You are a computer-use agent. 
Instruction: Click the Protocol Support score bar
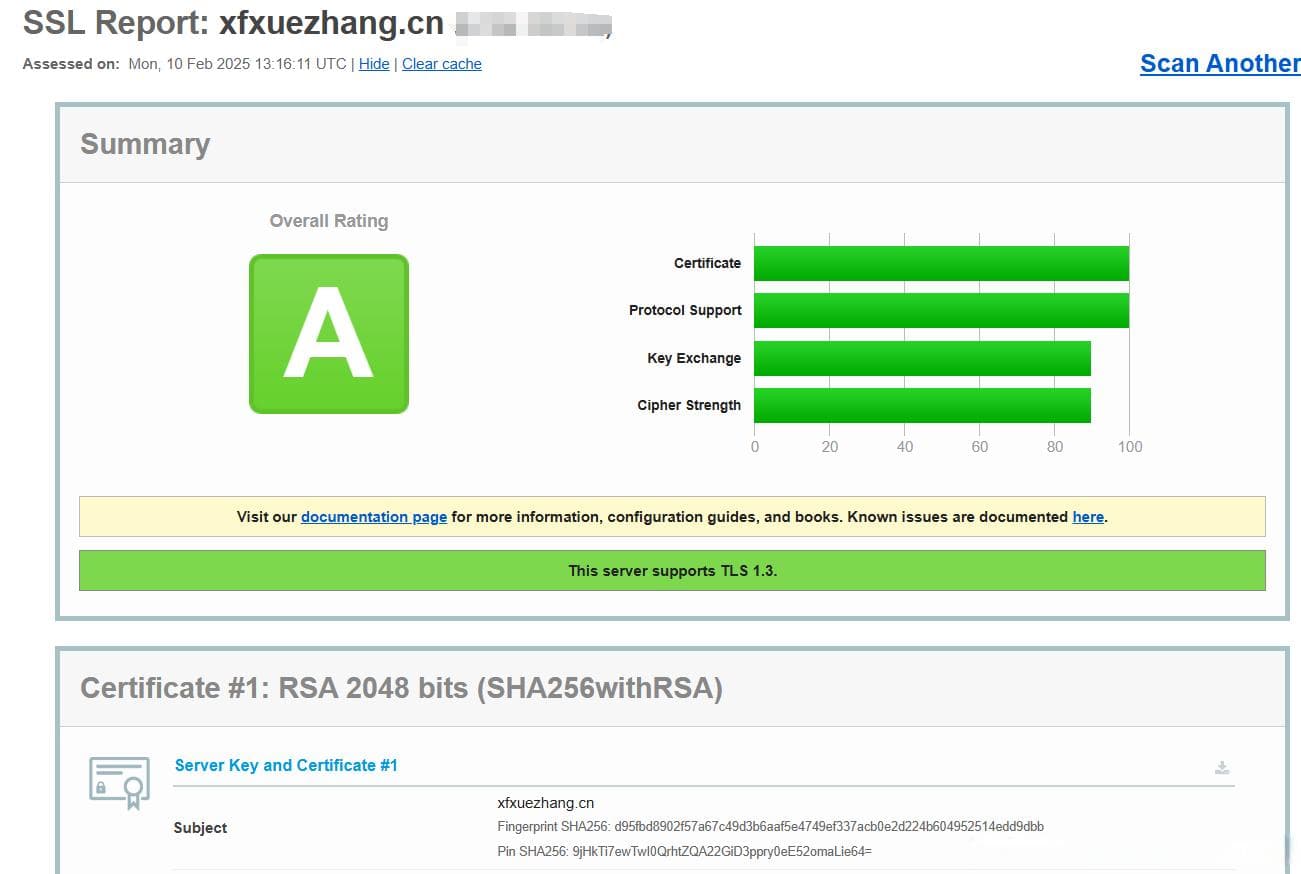[x=941, y=311]
